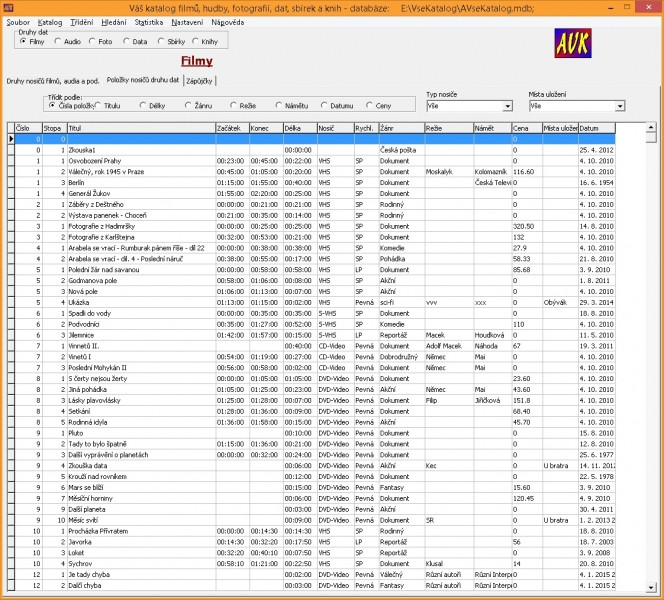Select the title cell 'Mars se blíží'
Screen dimensions: 664x600
coord(141,487)
